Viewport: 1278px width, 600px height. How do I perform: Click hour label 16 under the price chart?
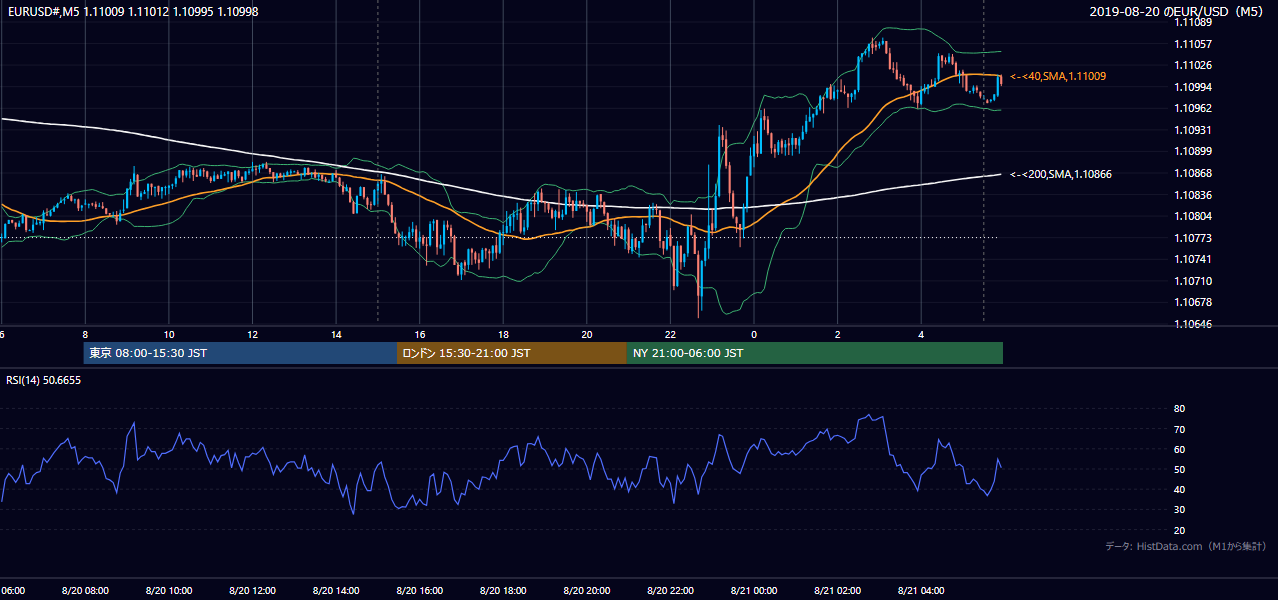[x=420, y=334]
